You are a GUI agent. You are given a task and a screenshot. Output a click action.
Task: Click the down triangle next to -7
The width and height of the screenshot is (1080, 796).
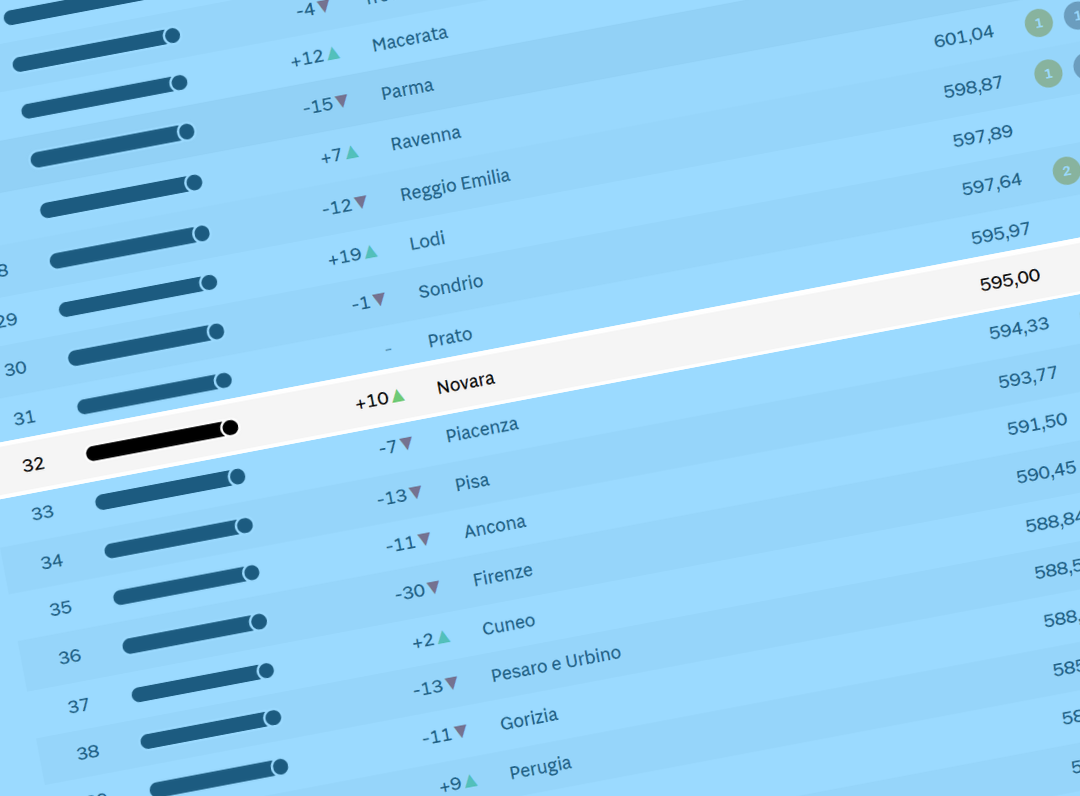(406, 443)
